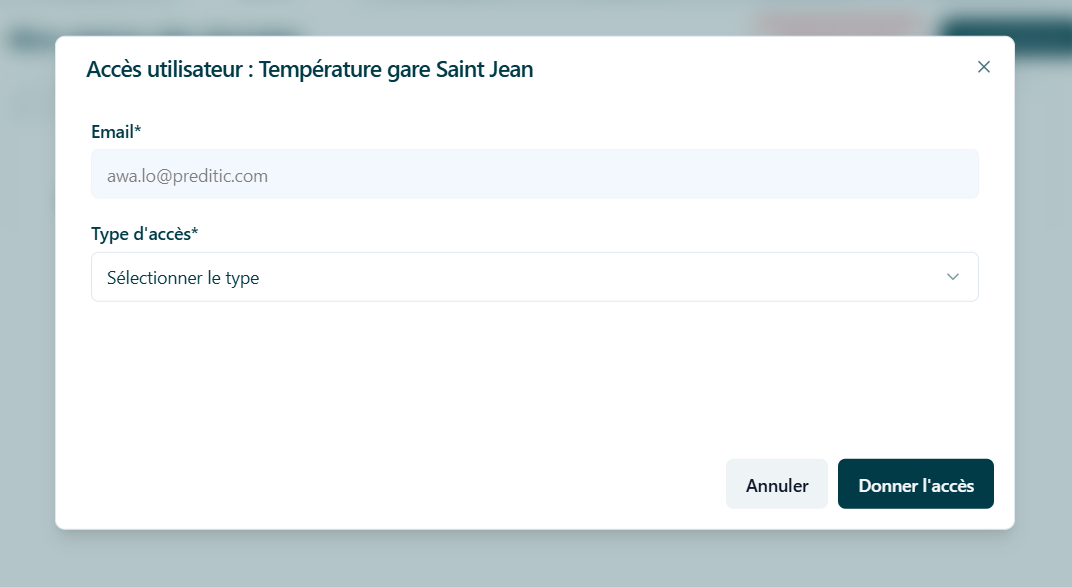Dismiss the dialog by clicking the backdrop below it
The height and width of the screenshot is (587, 1072).
tap(536, 559)
